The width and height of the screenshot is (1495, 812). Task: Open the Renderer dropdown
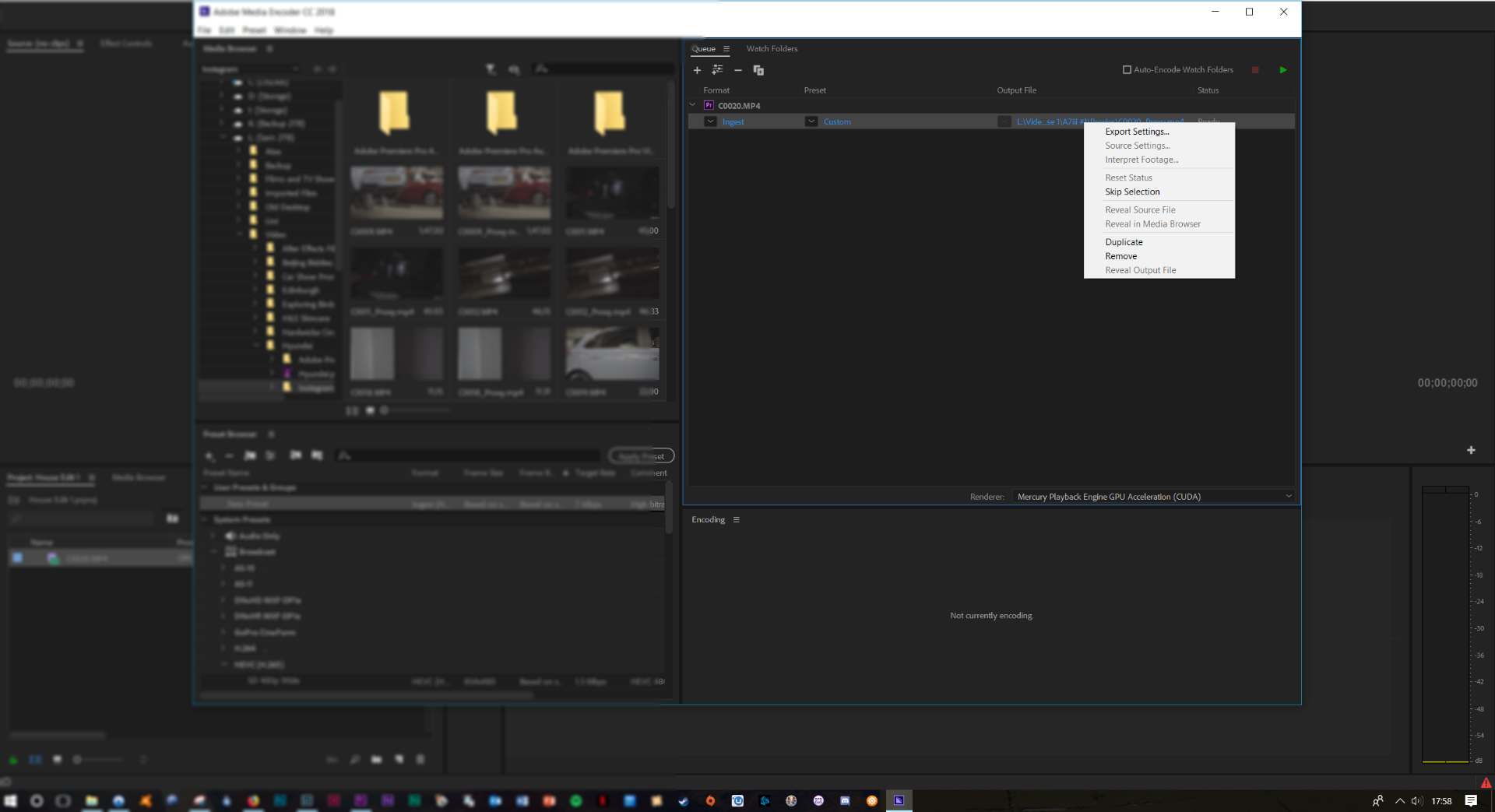point(1154,497)
